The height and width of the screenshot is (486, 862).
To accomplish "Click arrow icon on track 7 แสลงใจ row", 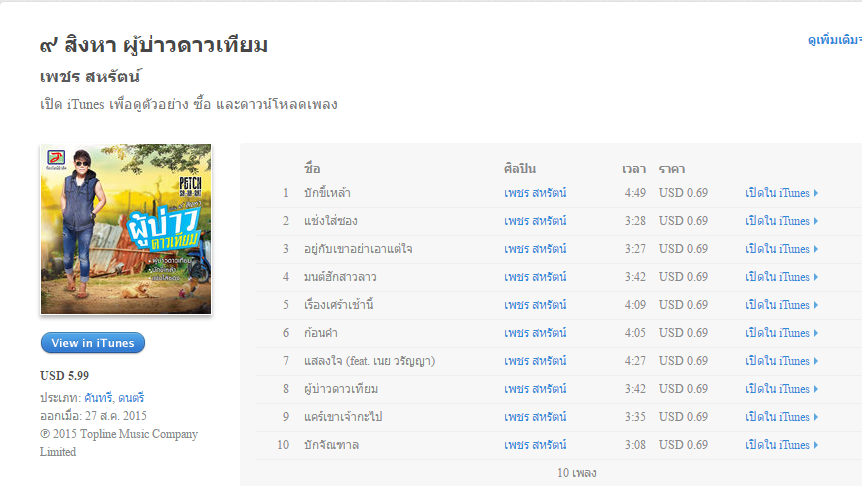I will tap(816, 361).
